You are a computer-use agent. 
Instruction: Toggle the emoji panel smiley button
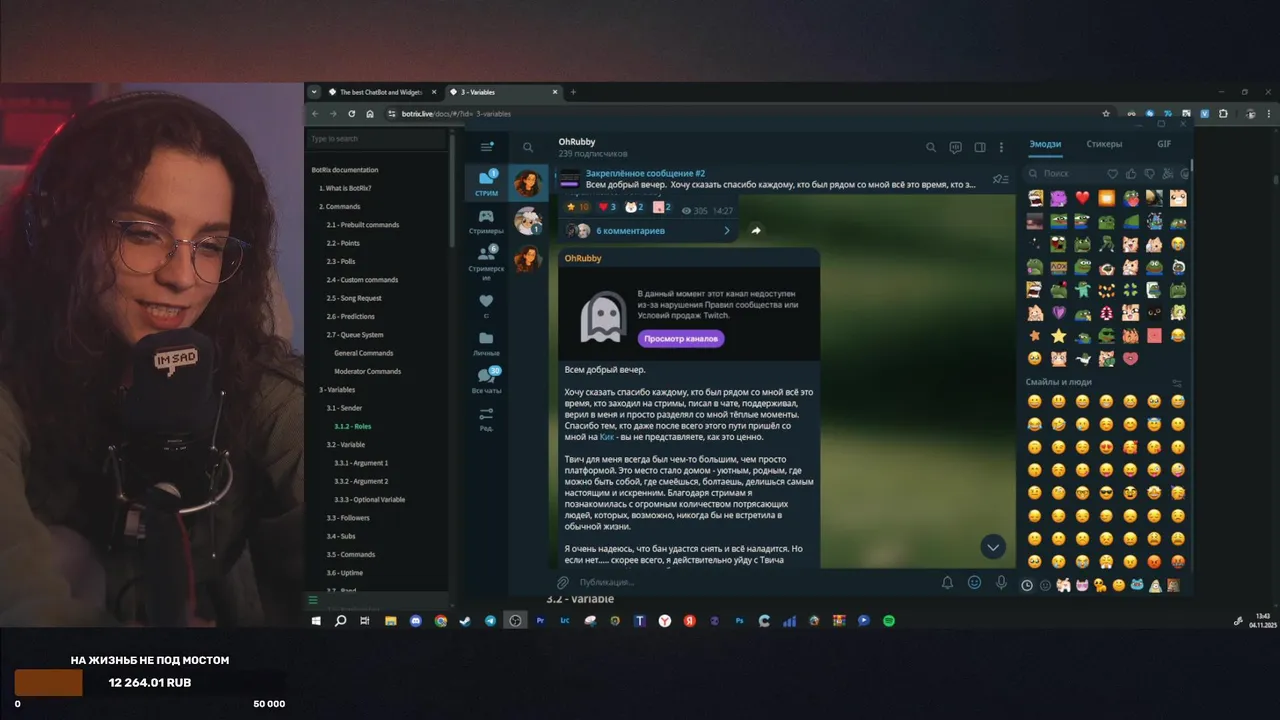(974, 582)
